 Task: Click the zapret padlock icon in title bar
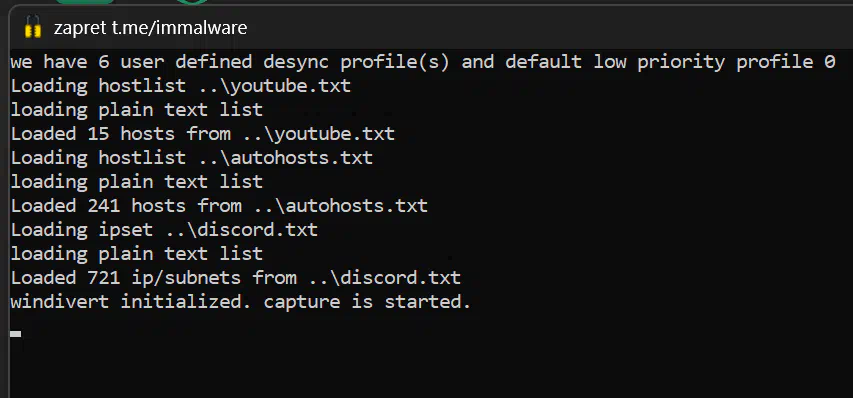pyautogui.click(x=33, y=27)
